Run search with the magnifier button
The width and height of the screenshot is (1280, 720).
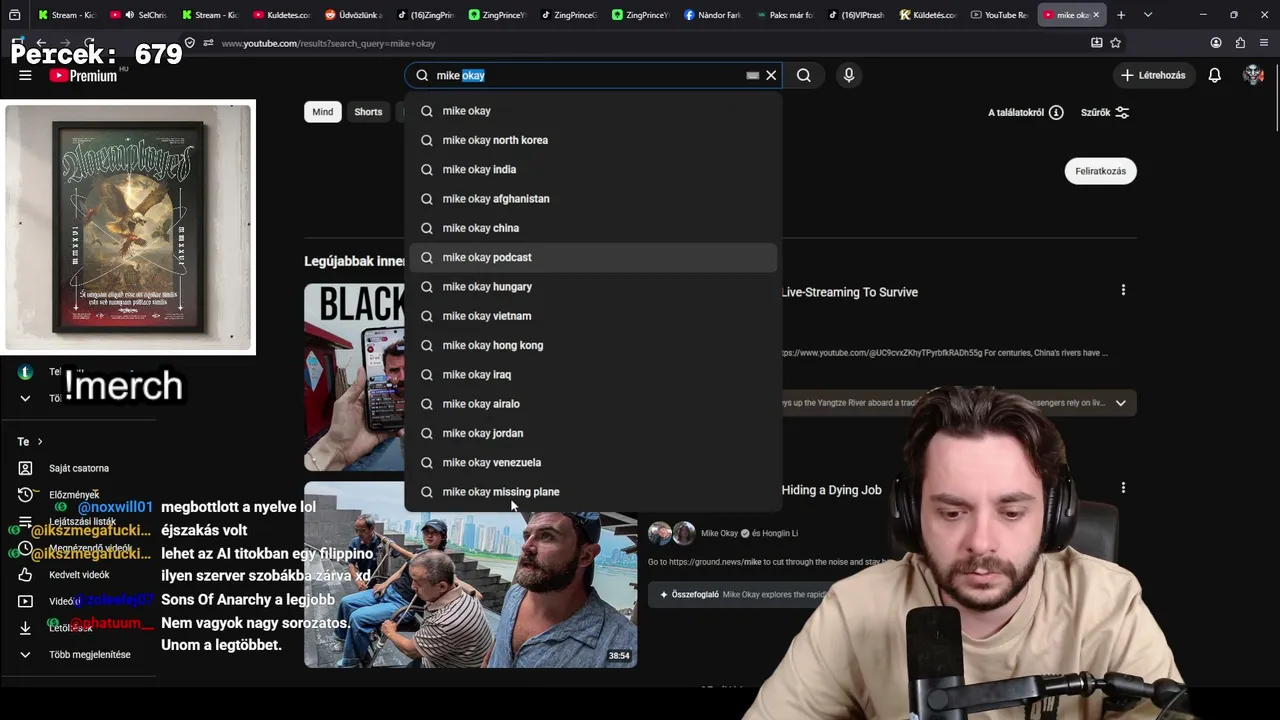(x=804, y=75)
